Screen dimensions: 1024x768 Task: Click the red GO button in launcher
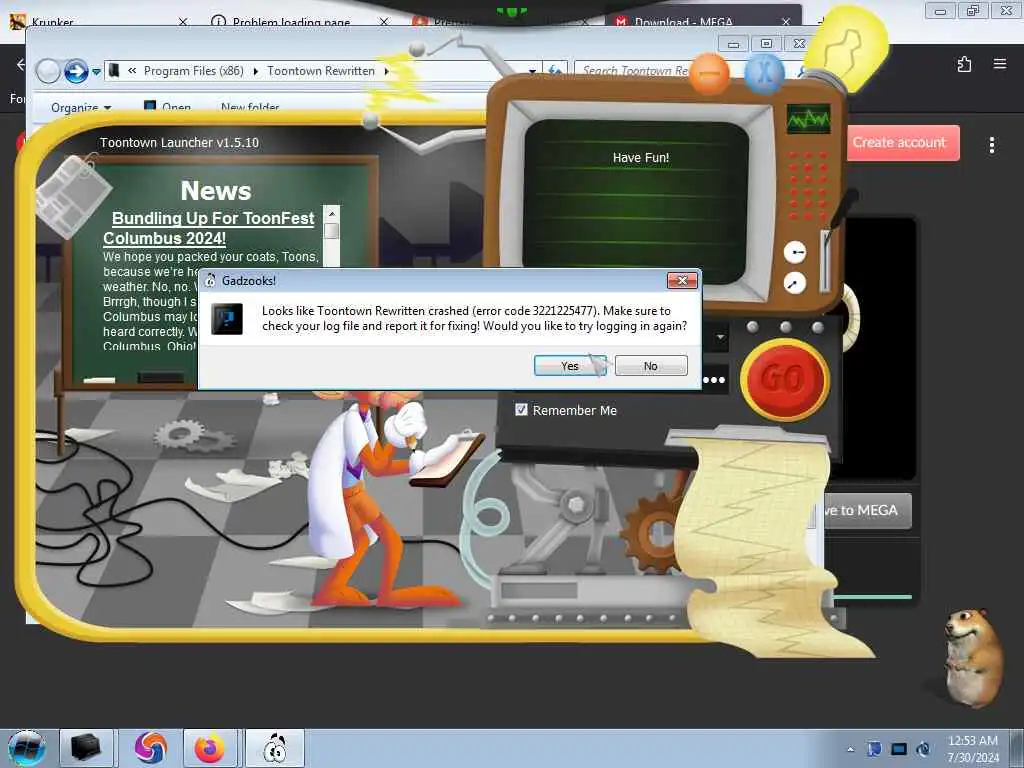[x=785, y=379]
